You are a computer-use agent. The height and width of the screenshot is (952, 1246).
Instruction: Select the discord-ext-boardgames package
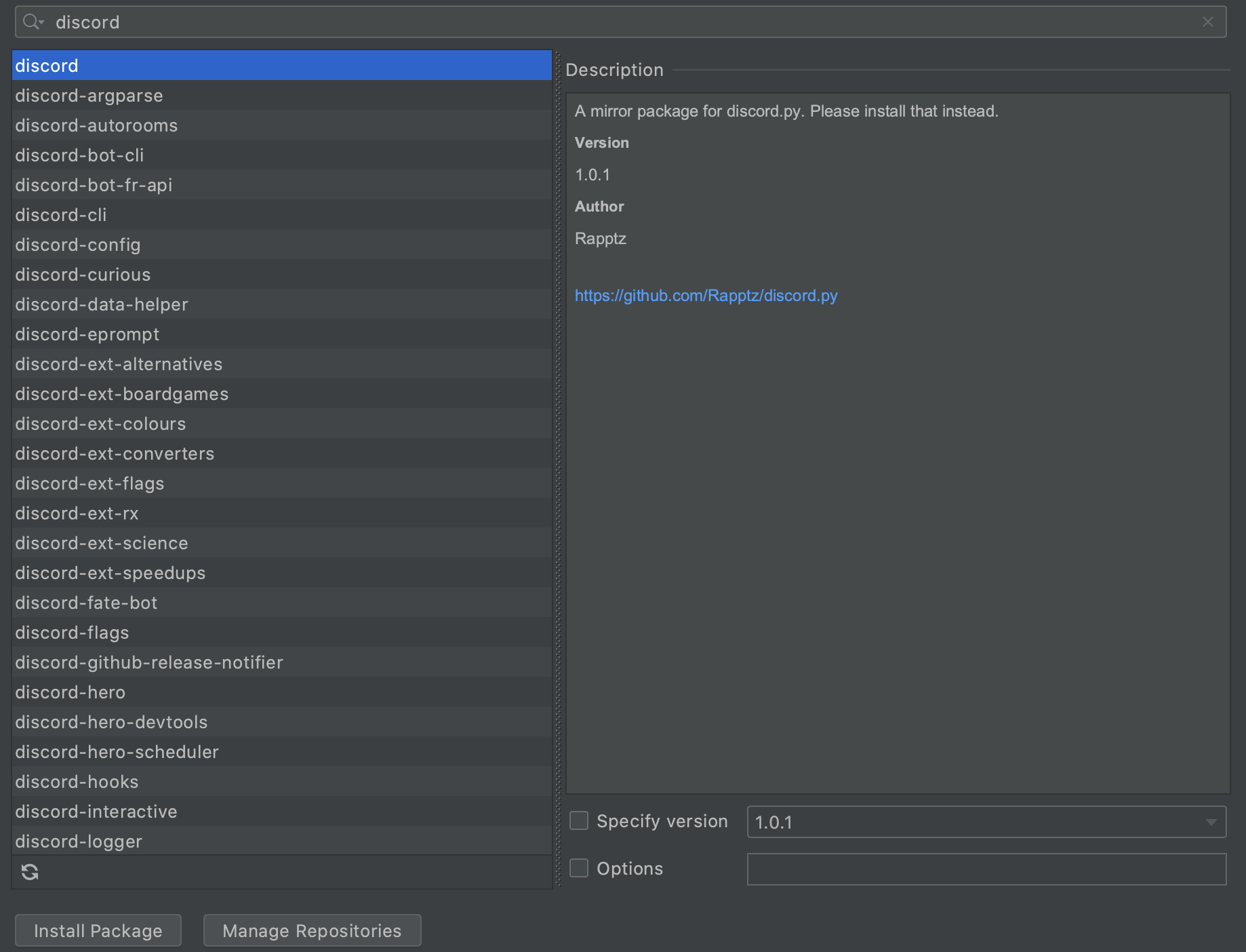(x=281, y=393)
